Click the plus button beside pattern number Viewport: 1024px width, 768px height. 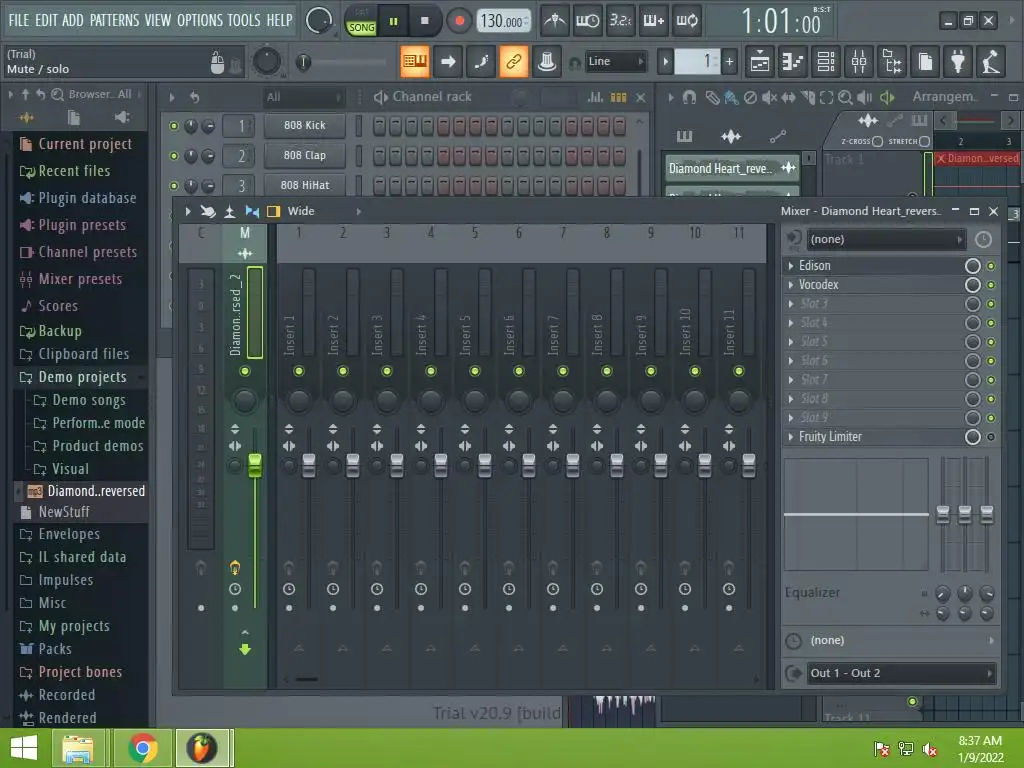click(x=729, y=62)
